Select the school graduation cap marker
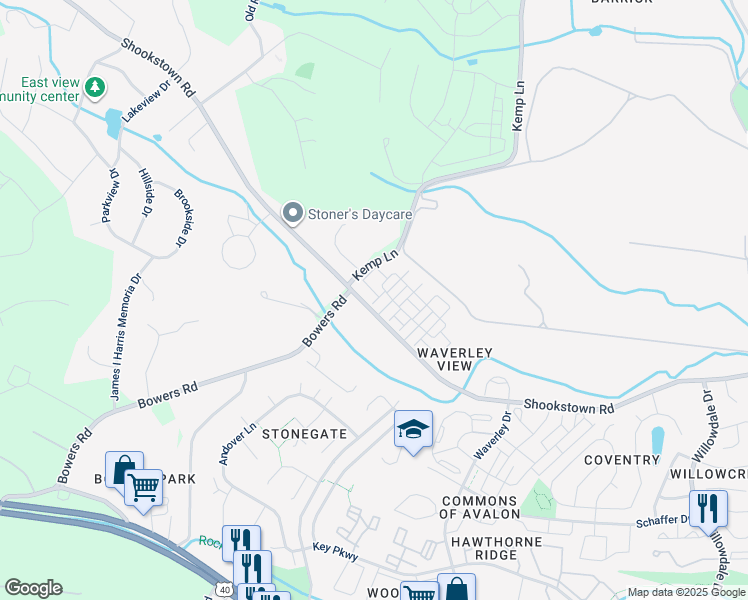The width and height of the screenshot is (748, 600). click(414, 430)
